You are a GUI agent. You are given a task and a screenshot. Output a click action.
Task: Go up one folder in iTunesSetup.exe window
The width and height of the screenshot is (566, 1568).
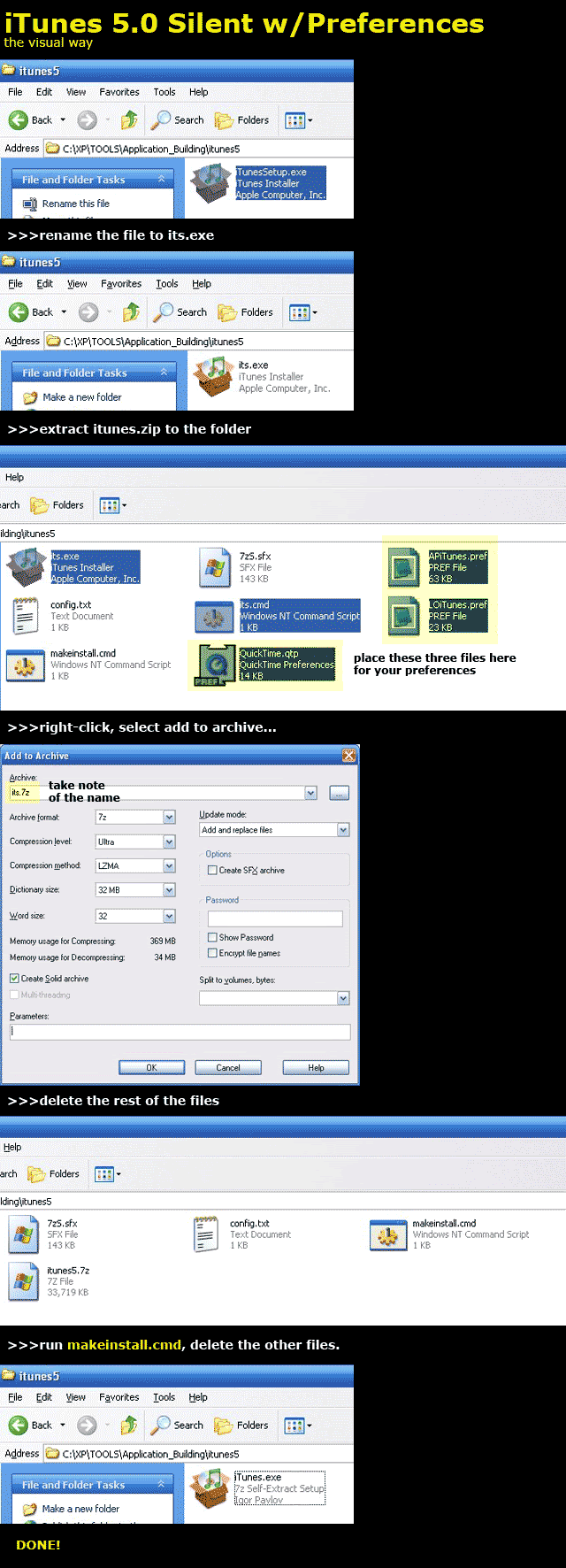[130, 119]
